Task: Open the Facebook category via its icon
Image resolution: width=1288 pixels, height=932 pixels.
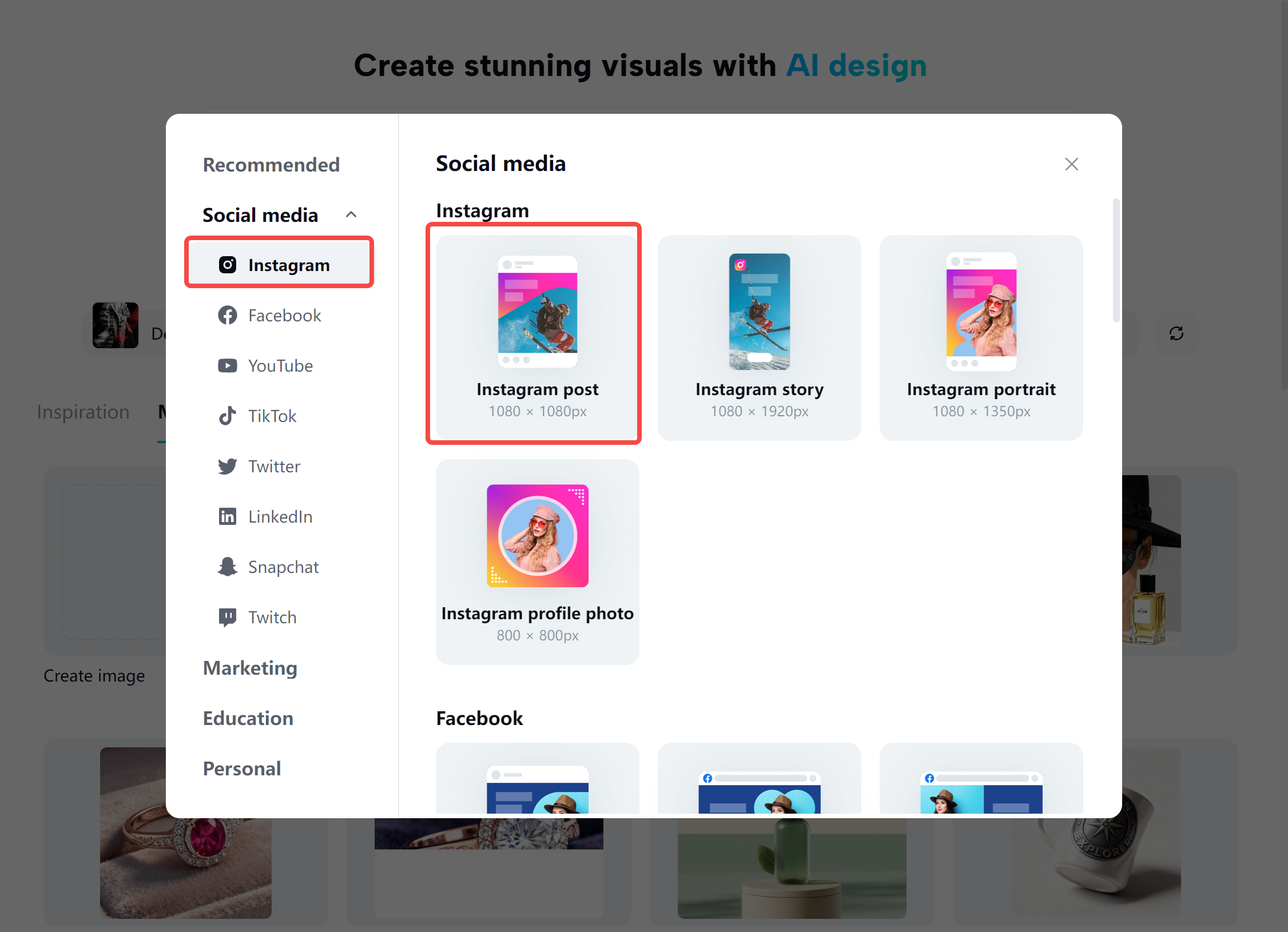Action: pyautogui.click(x=228, y=315)
